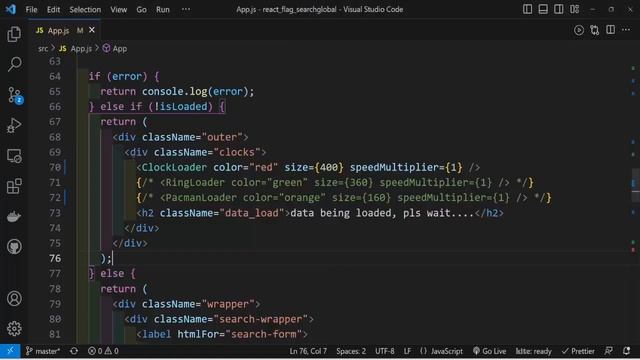Open problems errors and warnings indicator
This screenshot has width=640, height=360.
[103, 351]
